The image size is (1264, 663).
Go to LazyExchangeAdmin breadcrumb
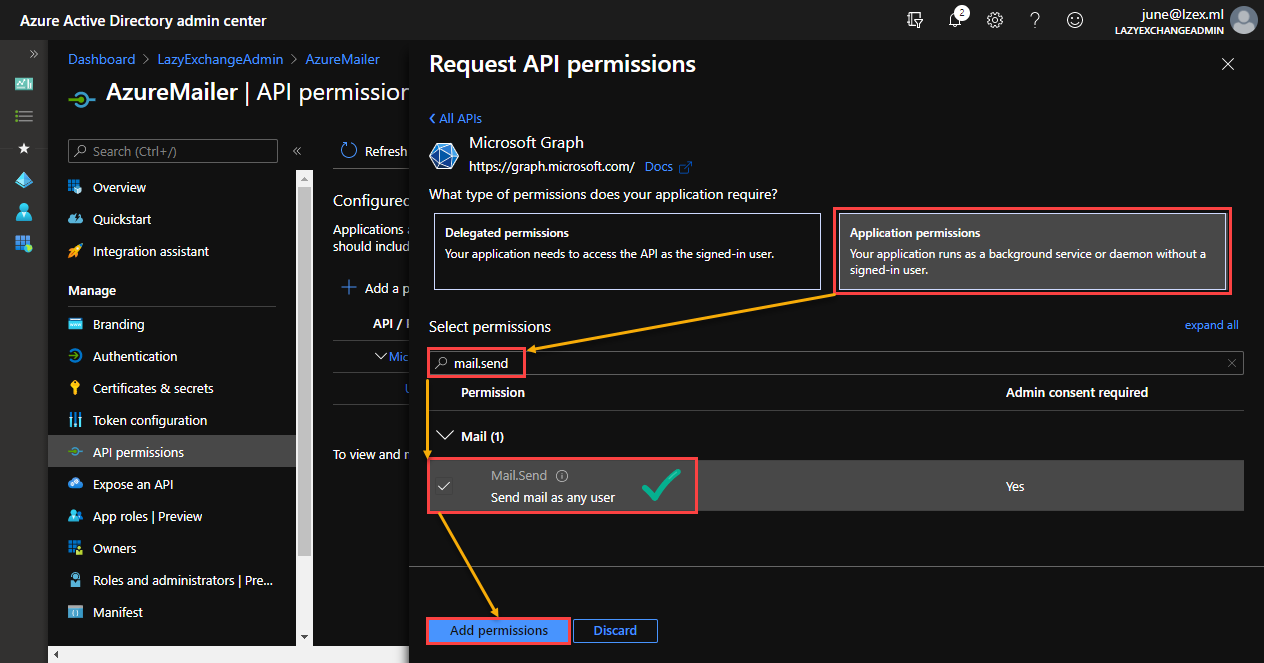point(220,59)
